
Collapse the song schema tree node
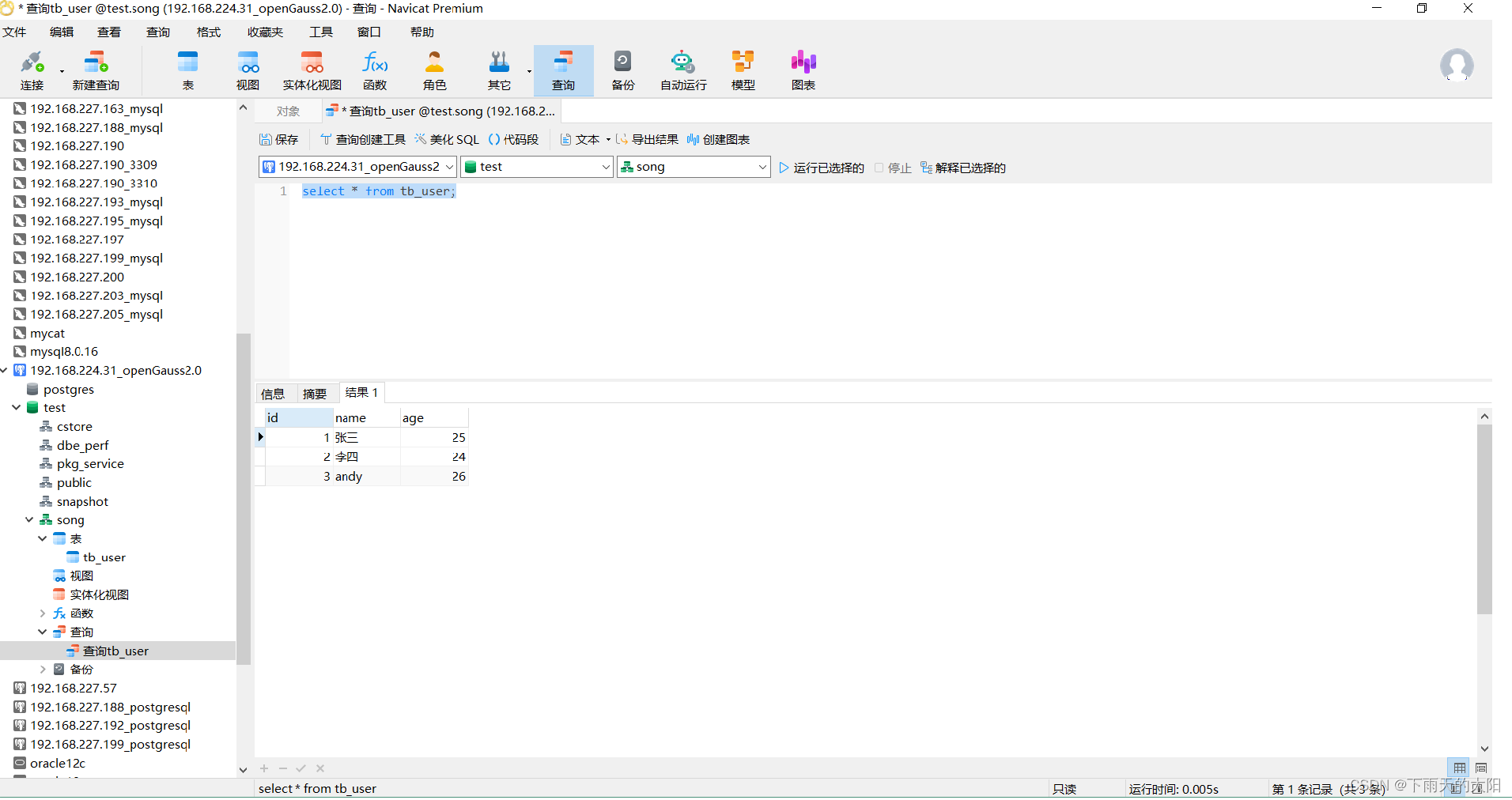[x=29, y=520]
